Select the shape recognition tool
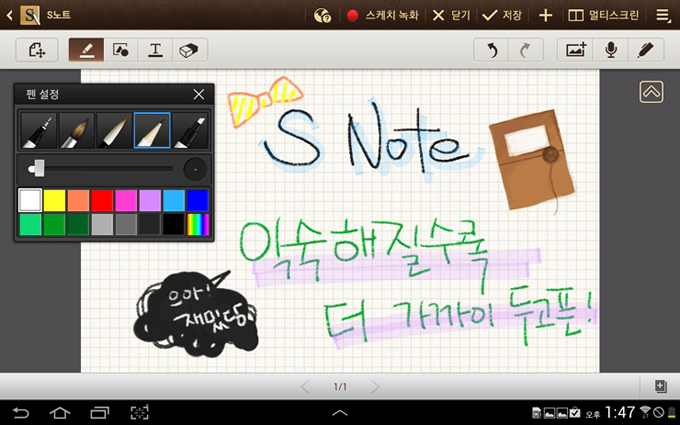 [x=121, y=50]
